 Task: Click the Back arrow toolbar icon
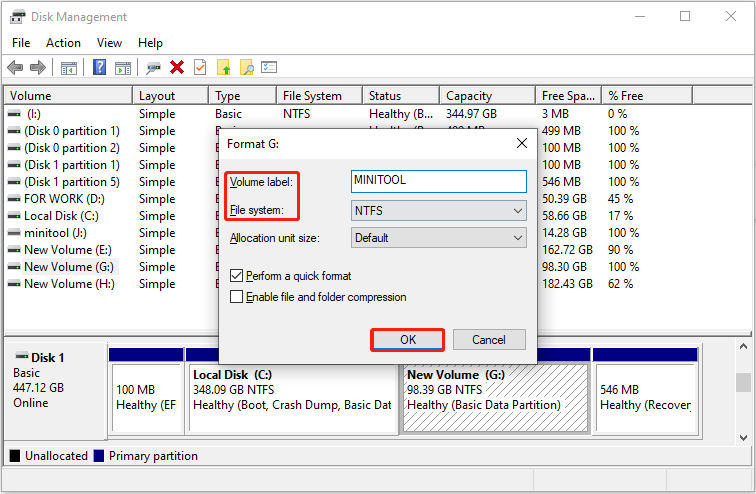pos(15,67)
